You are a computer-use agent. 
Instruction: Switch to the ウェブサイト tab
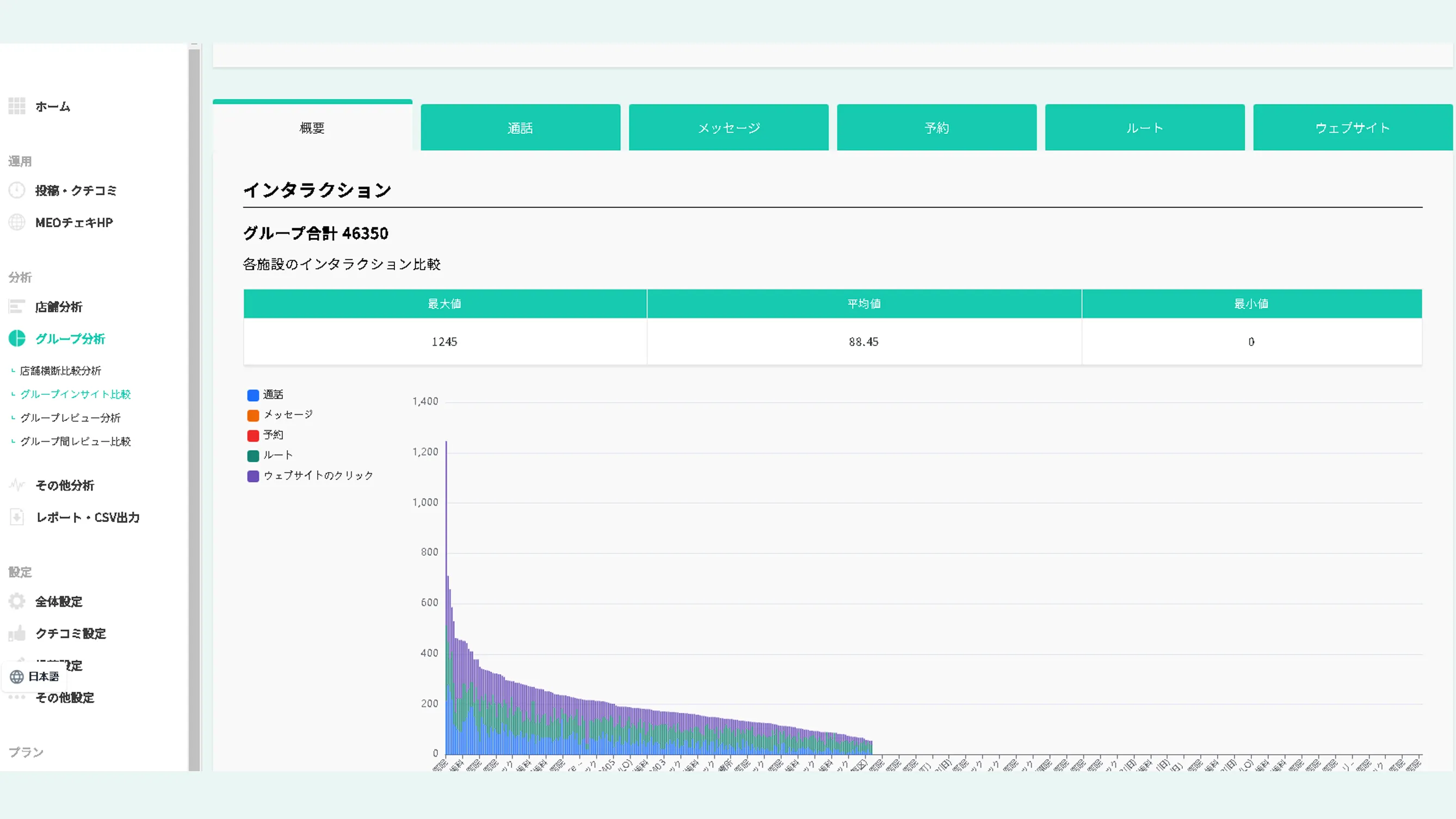[1352, 128]
